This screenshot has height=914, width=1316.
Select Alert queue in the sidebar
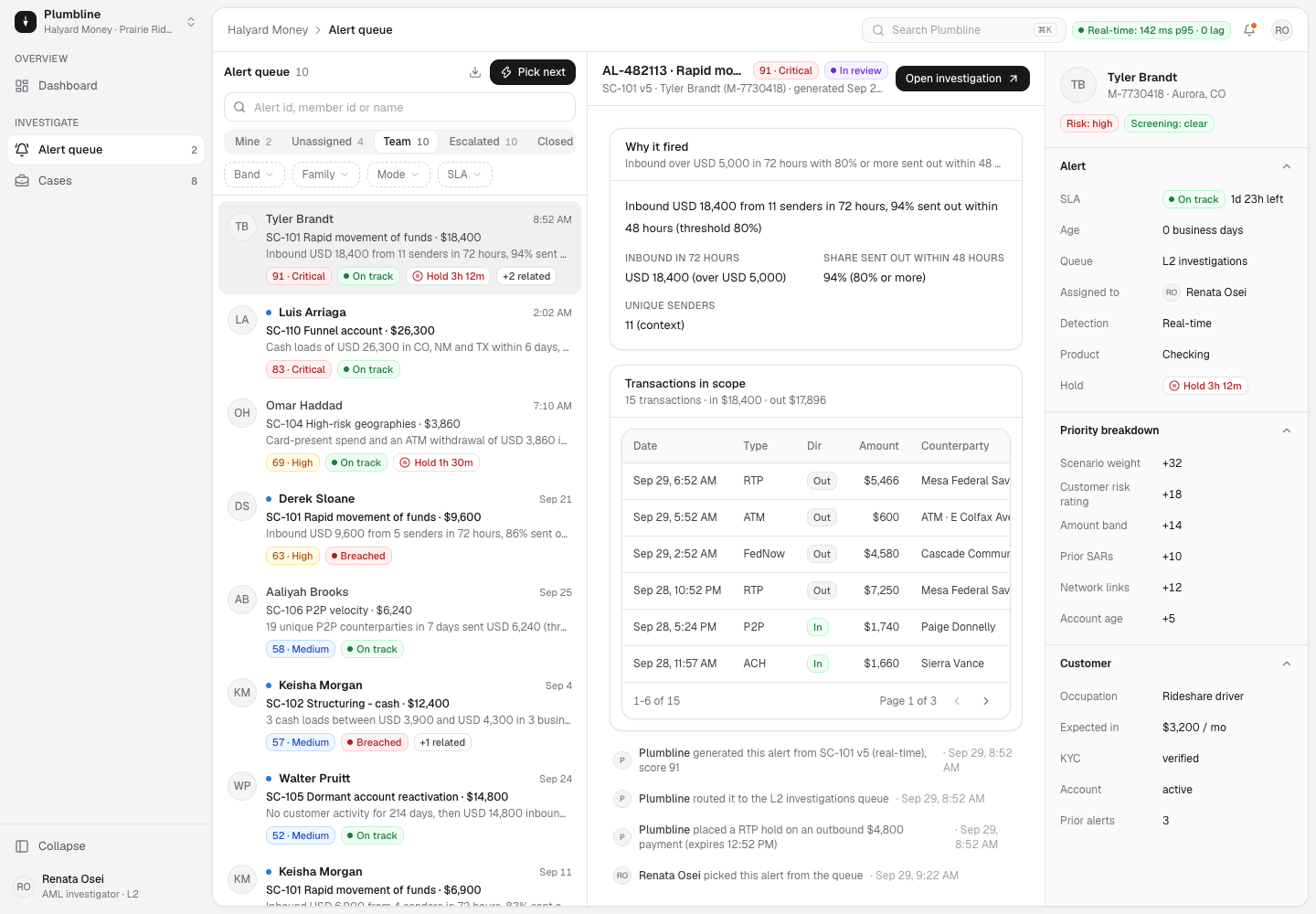[x=106, y=150]
